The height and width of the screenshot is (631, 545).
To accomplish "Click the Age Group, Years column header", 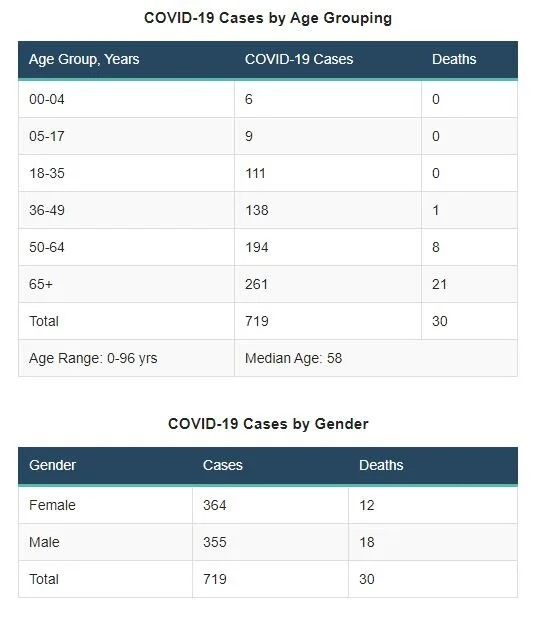I will click(84, 59).
